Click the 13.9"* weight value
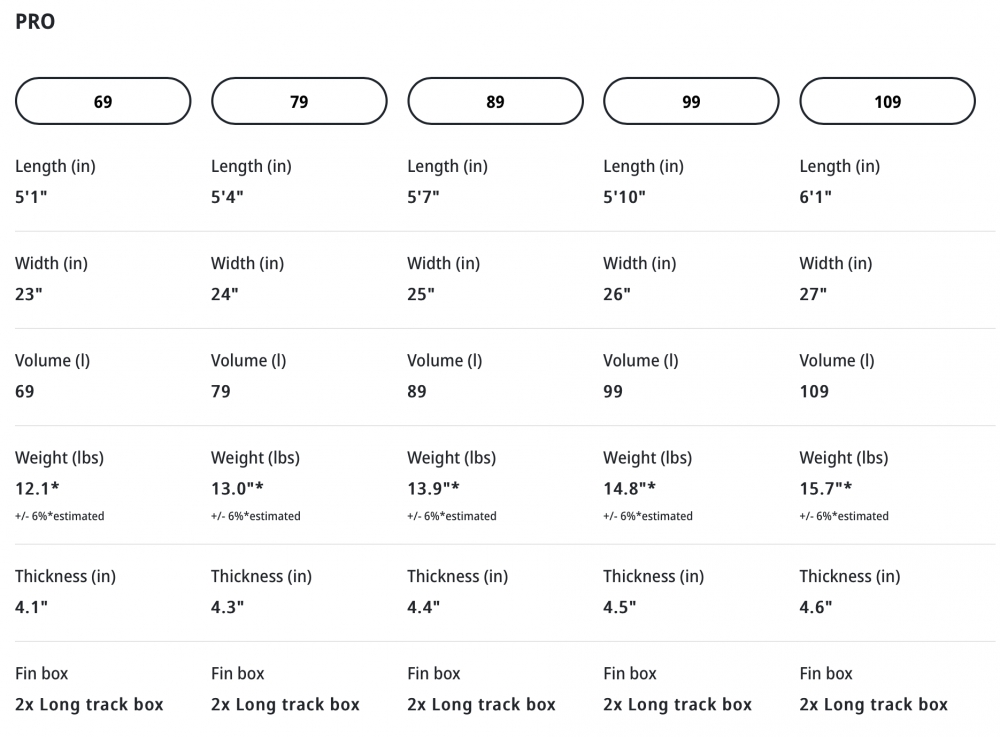The height and width of the screenshot is (737, 1000). coord(433,488)
